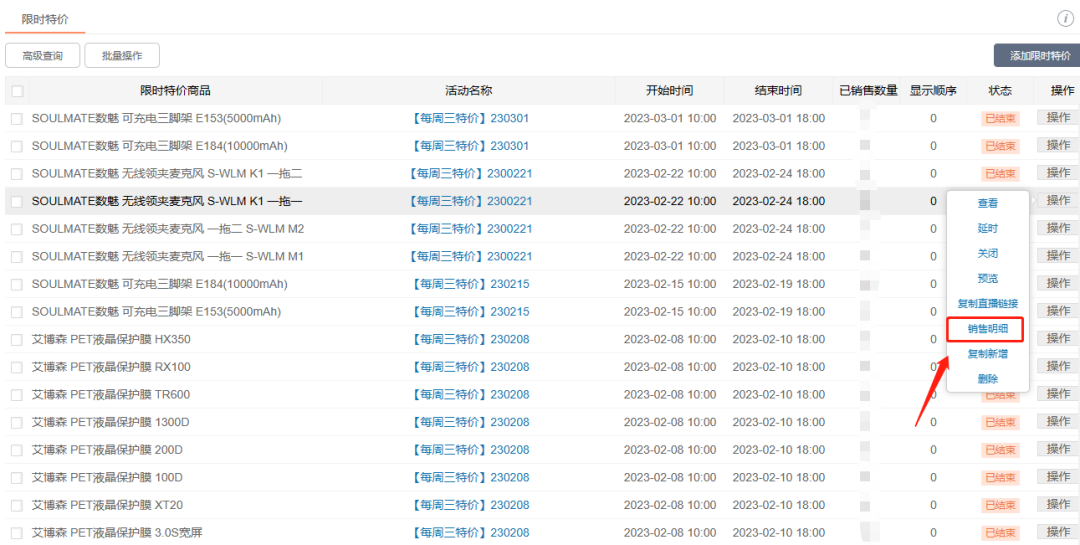Check the row for 可充电三脚架 E153 dated 2023-03-01
The width and height of the screenshot is (1080, 545).
pos(17,119)
